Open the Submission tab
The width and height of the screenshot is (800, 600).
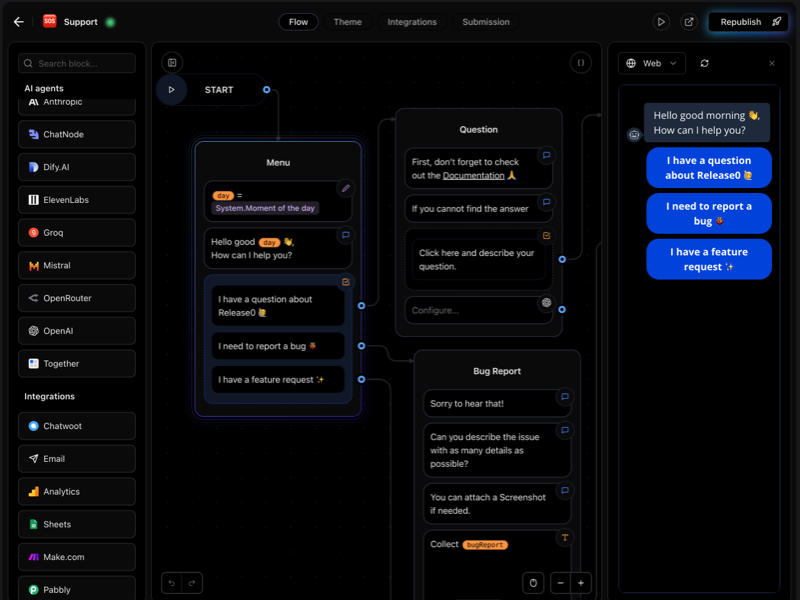[485, 21]
